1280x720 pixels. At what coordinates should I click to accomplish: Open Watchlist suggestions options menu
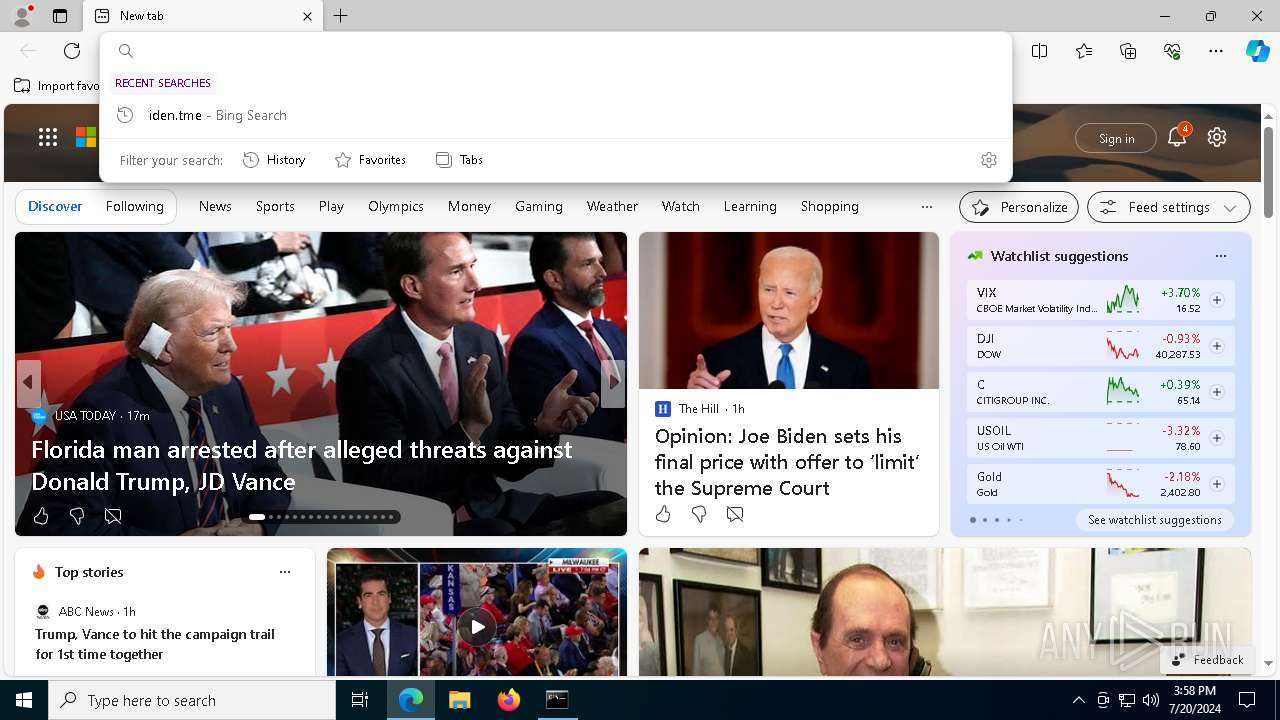pyautogui.click(x=1221, y=256)
